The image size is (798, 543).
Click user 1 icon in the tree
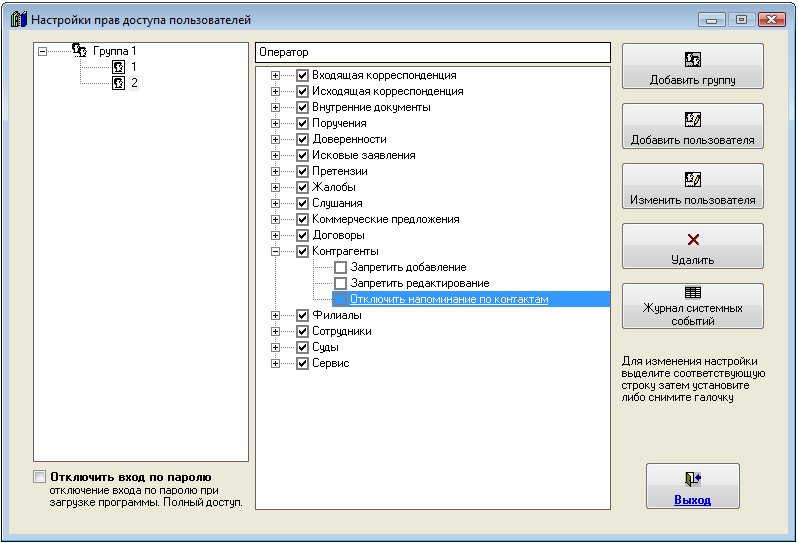click(119, 67)
